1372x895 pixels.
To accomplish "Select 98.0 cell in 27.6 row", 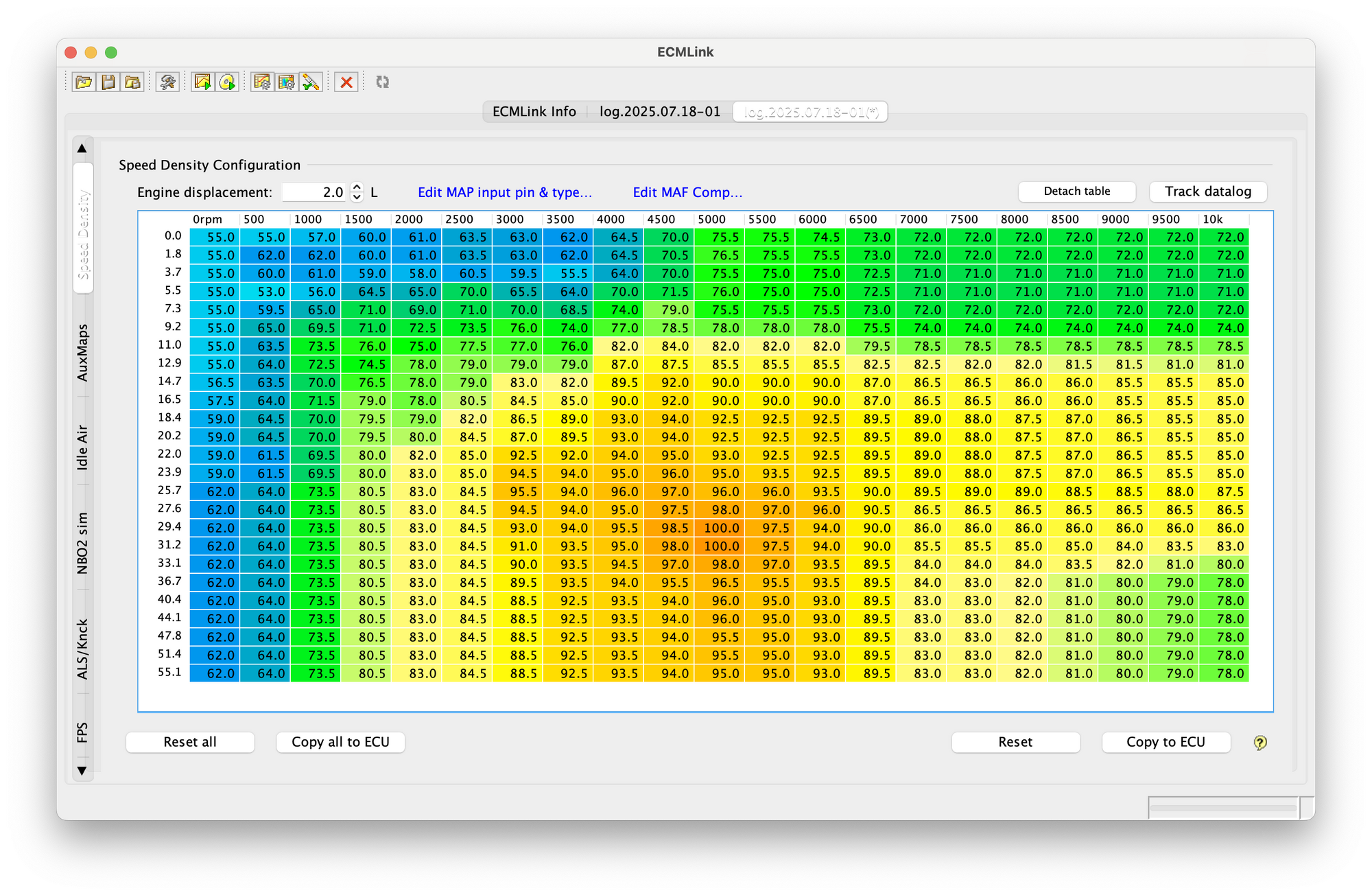I will [x=720, y=510].
